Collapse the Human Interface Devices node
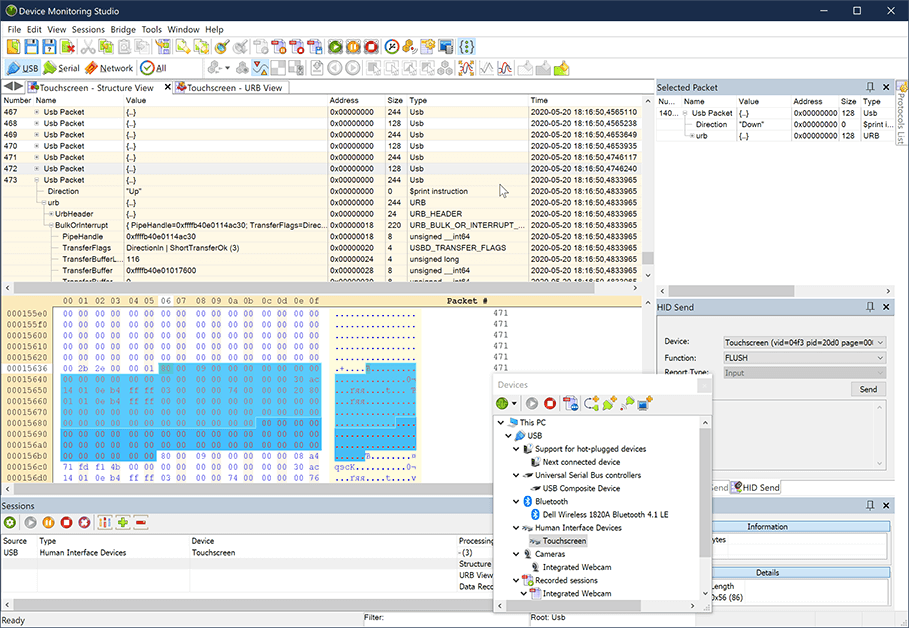This screenshot has height=628, width=909. pos(515,528)
